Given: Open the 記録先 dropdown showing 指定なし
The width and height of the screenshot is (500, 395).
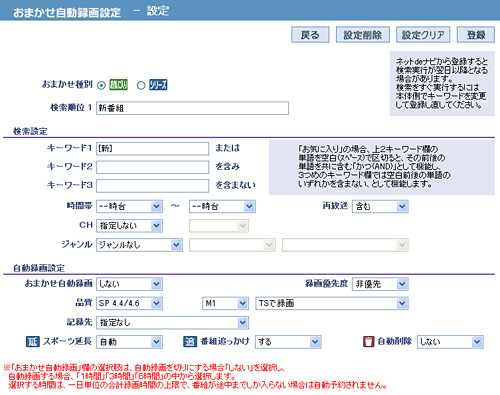Looking at the screenshot, I should coord(172,322).
